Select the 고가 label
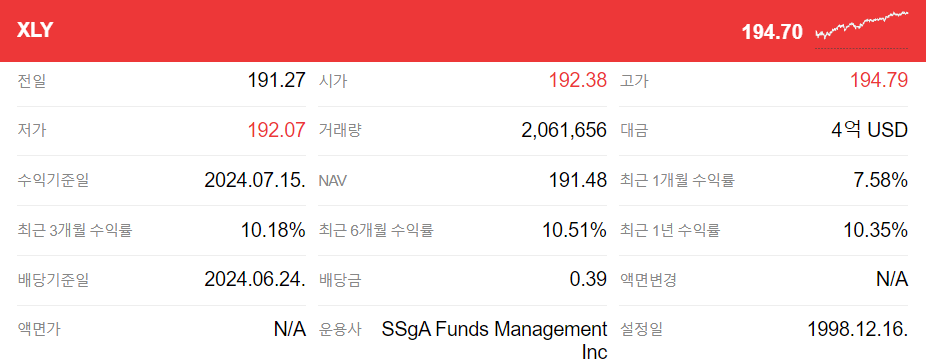Viewport: 926px width, 364px height. click(634, 80)
